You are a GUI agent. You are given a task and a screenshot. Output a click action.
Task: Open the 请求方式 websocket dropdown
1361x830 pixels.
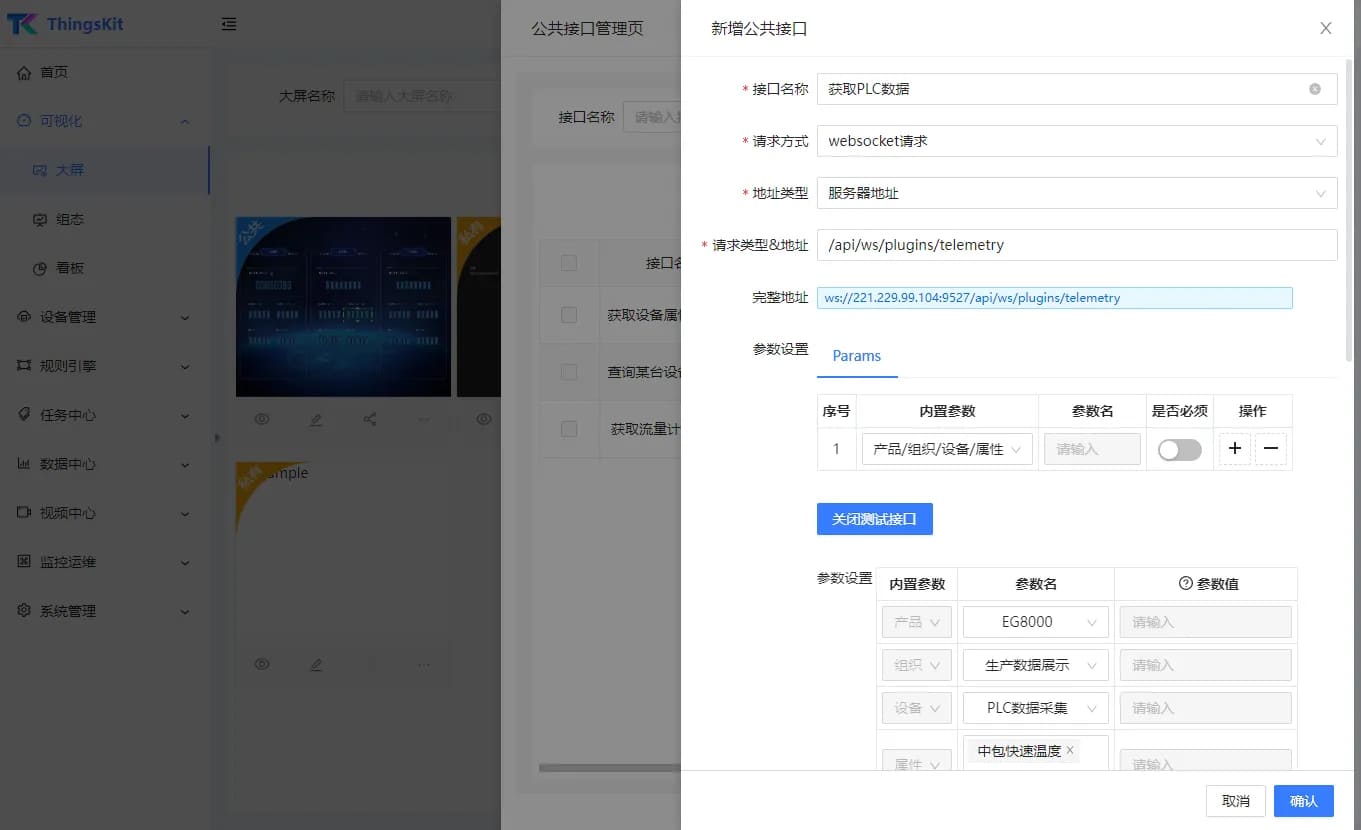click(x=1076, y=140)
